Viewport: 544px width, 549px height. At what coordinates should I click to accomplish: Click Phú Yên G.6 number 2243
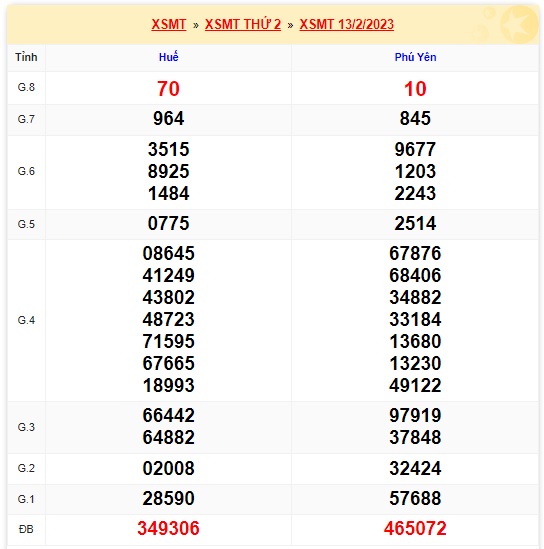pyautogui.click(x=415, y=194)
